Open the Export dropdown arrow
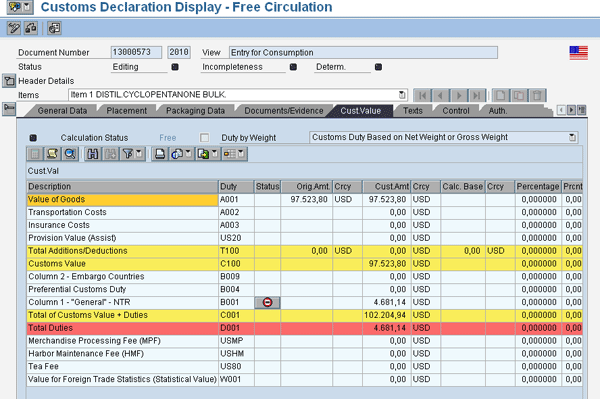 pyautogui.click(x=215, y=154)
